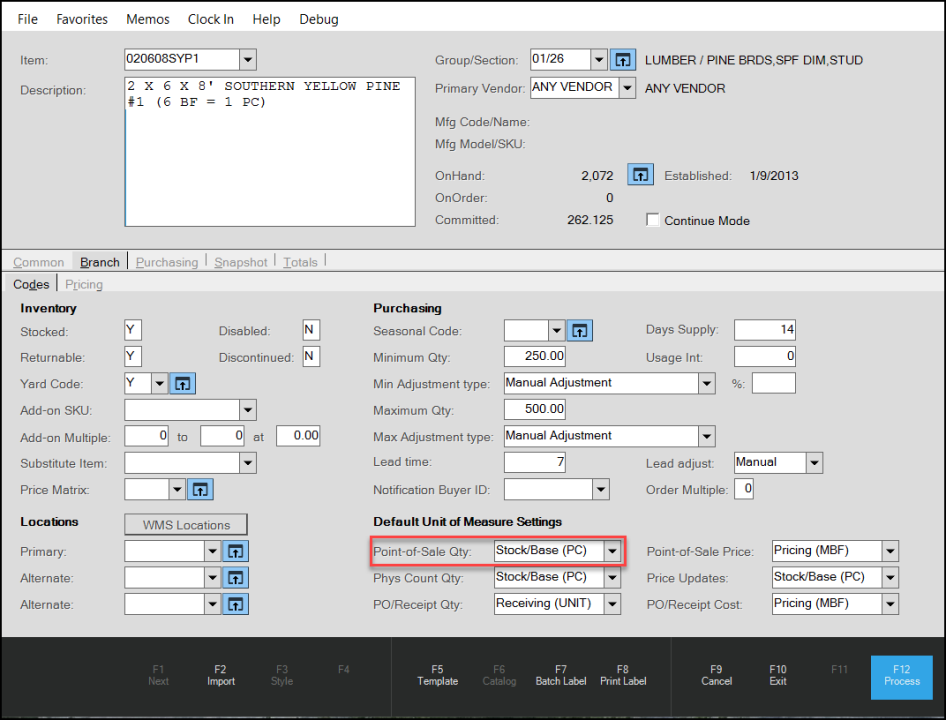Click F7 Batch Label button
The width and height of the screenshot is (946, 720).
coord(560,675)
